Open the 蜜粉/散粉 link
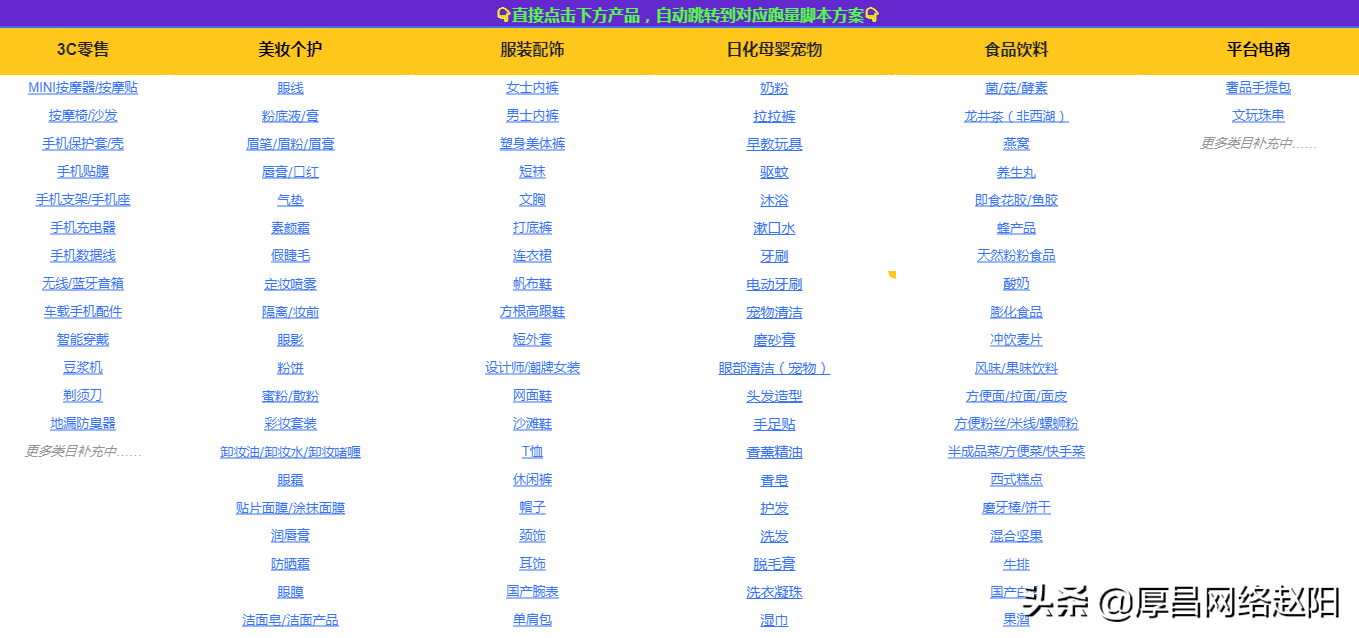This screenshot has height=638, width=1359. click(x=290, y=396)
